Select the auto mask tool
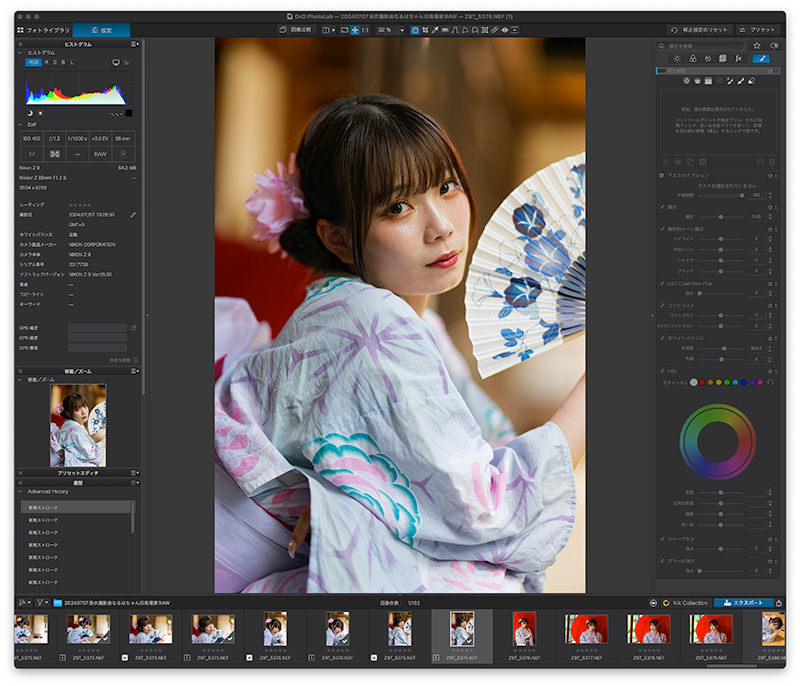Viewport: 800px width, 686px height. [730, 81]
